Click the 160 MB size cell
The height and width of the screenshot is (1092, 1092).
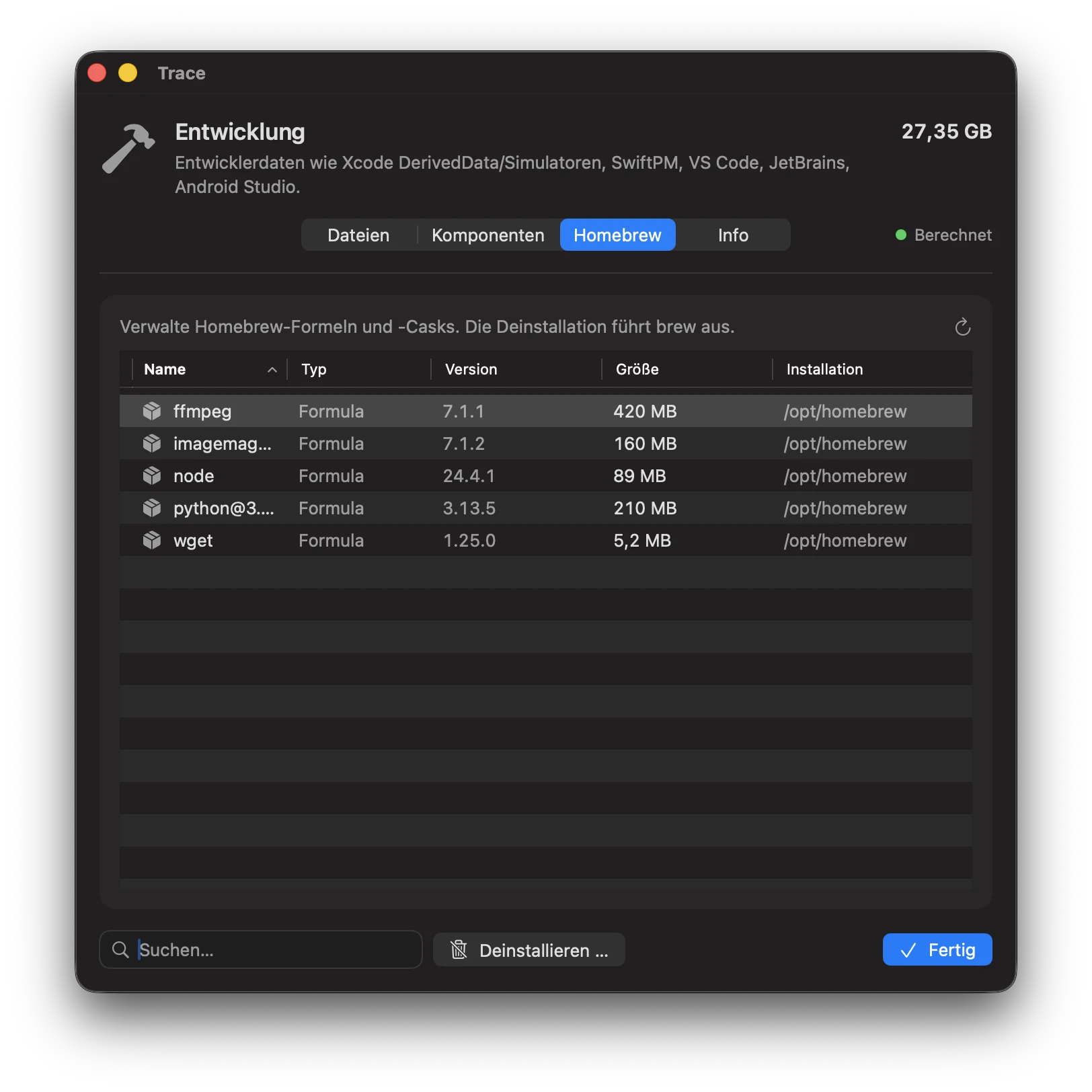click(645, 443)
